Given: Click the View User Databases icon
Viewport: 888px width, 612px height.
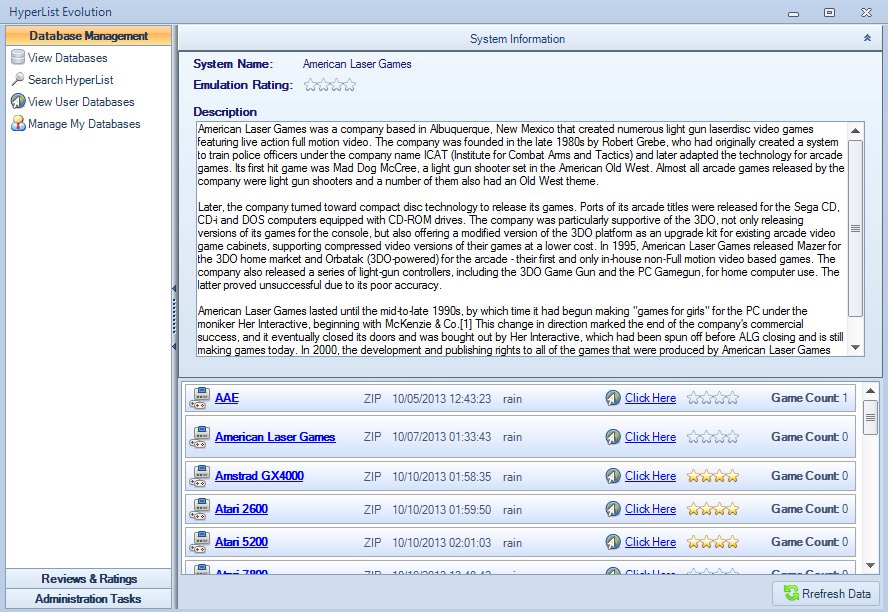Looking at the screenshot, I should pyautogui.click(x=17, y=102).
